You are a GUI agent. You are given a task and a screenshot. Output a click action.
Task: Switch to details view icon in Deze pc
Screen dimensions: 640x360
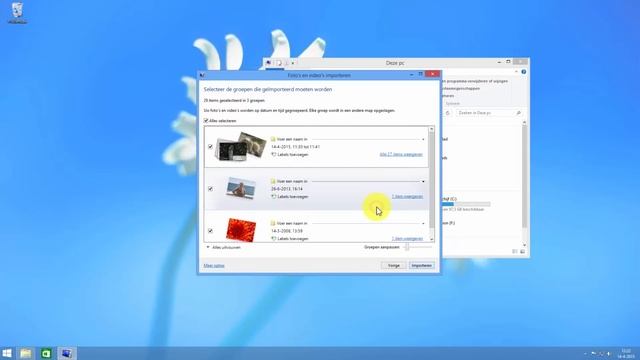[x=515, y=251]
